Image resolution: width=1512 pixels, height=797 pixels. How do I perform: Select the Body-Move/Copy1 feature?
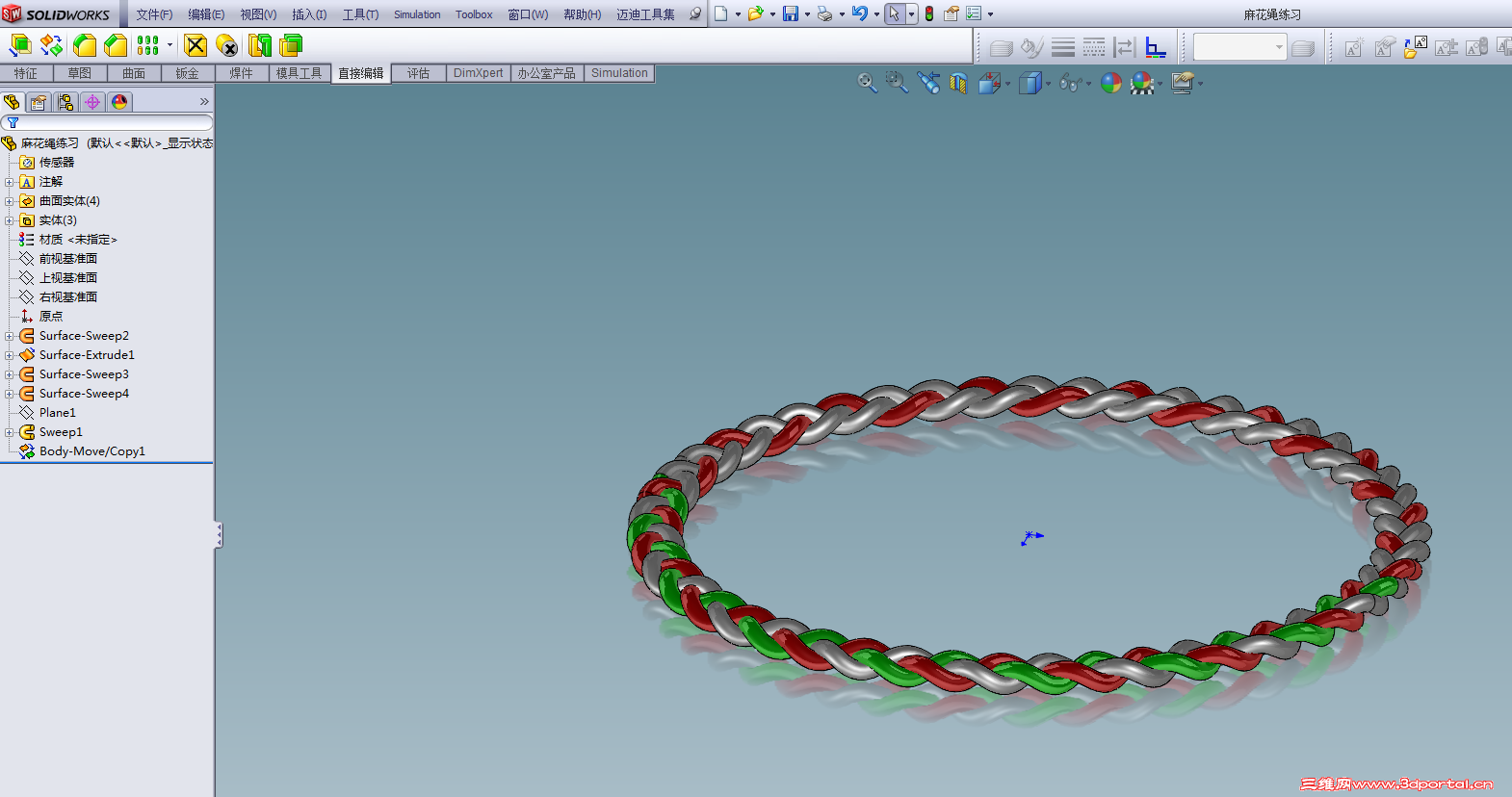(92, 451)
